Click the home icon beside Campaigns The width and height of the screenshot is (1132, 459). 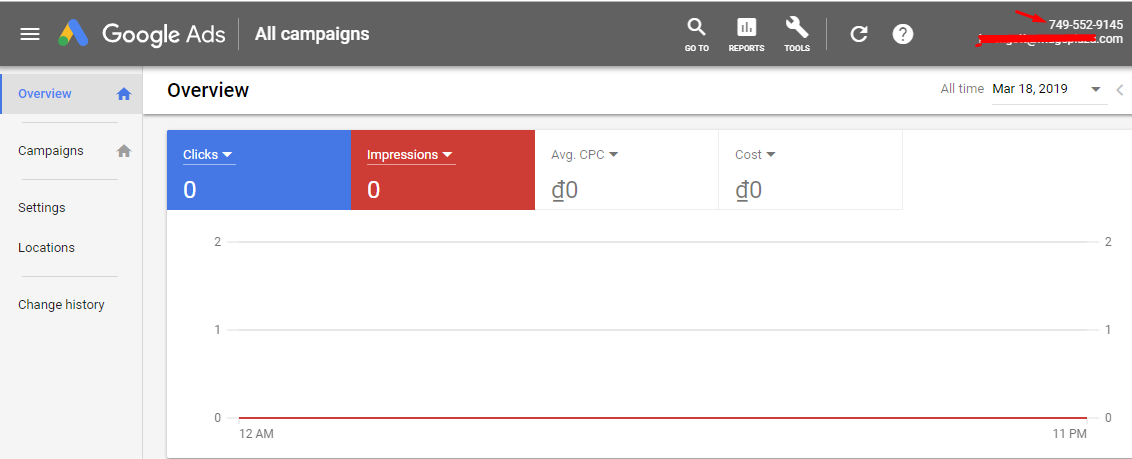click(x=124, y=151)
